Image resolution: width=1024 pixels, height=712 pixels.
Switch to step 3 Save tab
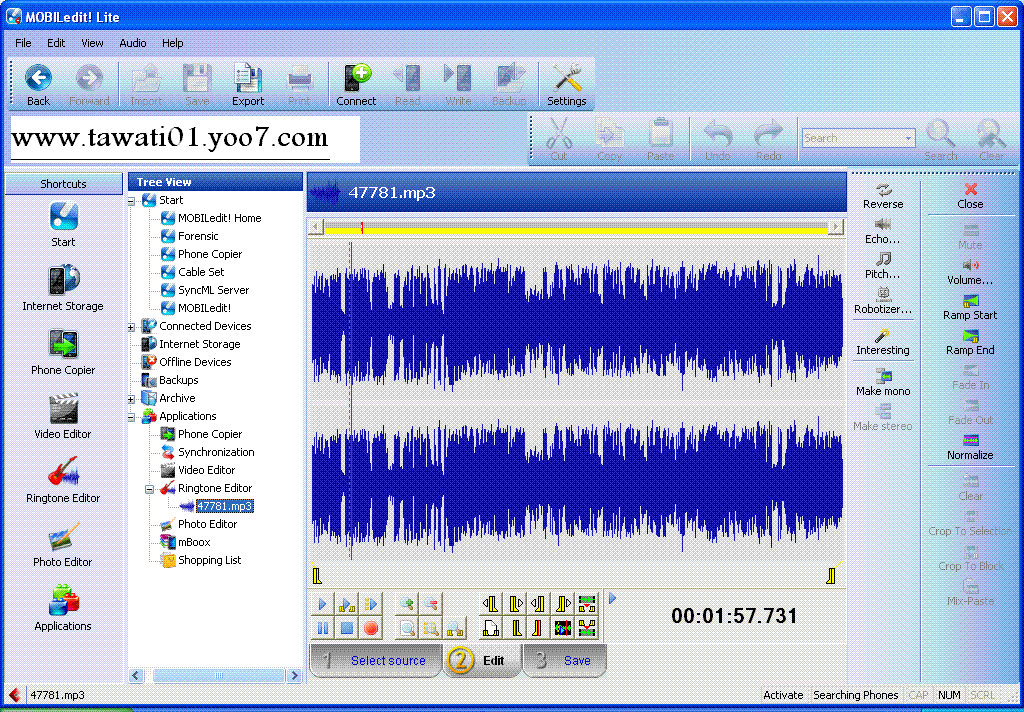tap(565, 660)
